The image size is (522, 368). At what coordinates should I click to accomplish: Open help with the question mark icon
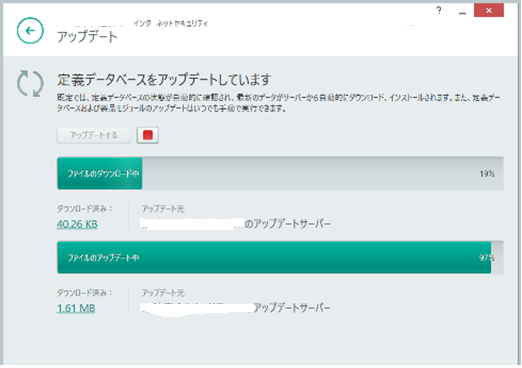(439, 11)
